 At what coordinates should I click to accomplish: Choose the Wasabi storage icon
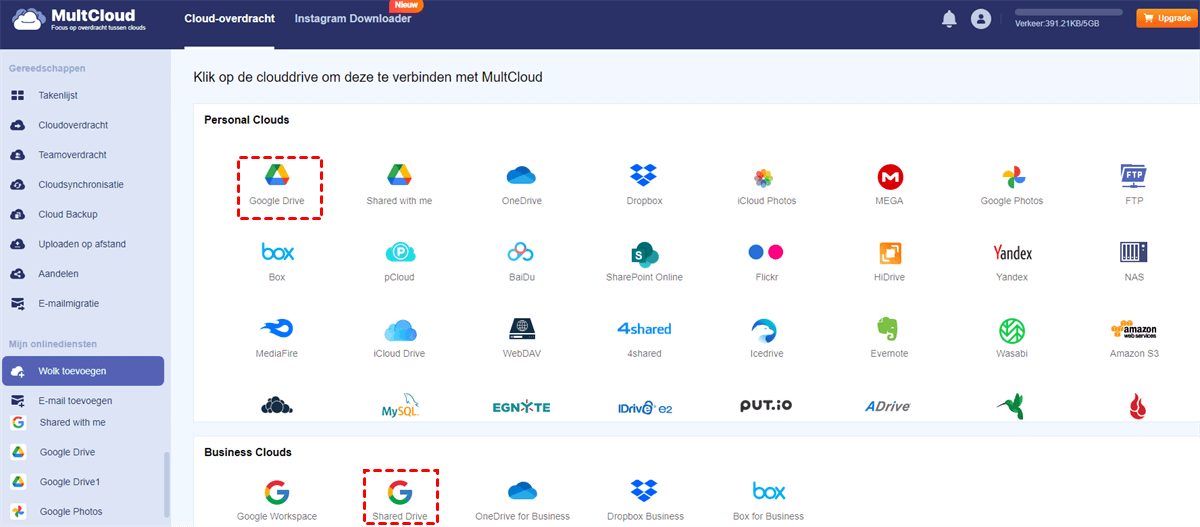point(1011,338)
